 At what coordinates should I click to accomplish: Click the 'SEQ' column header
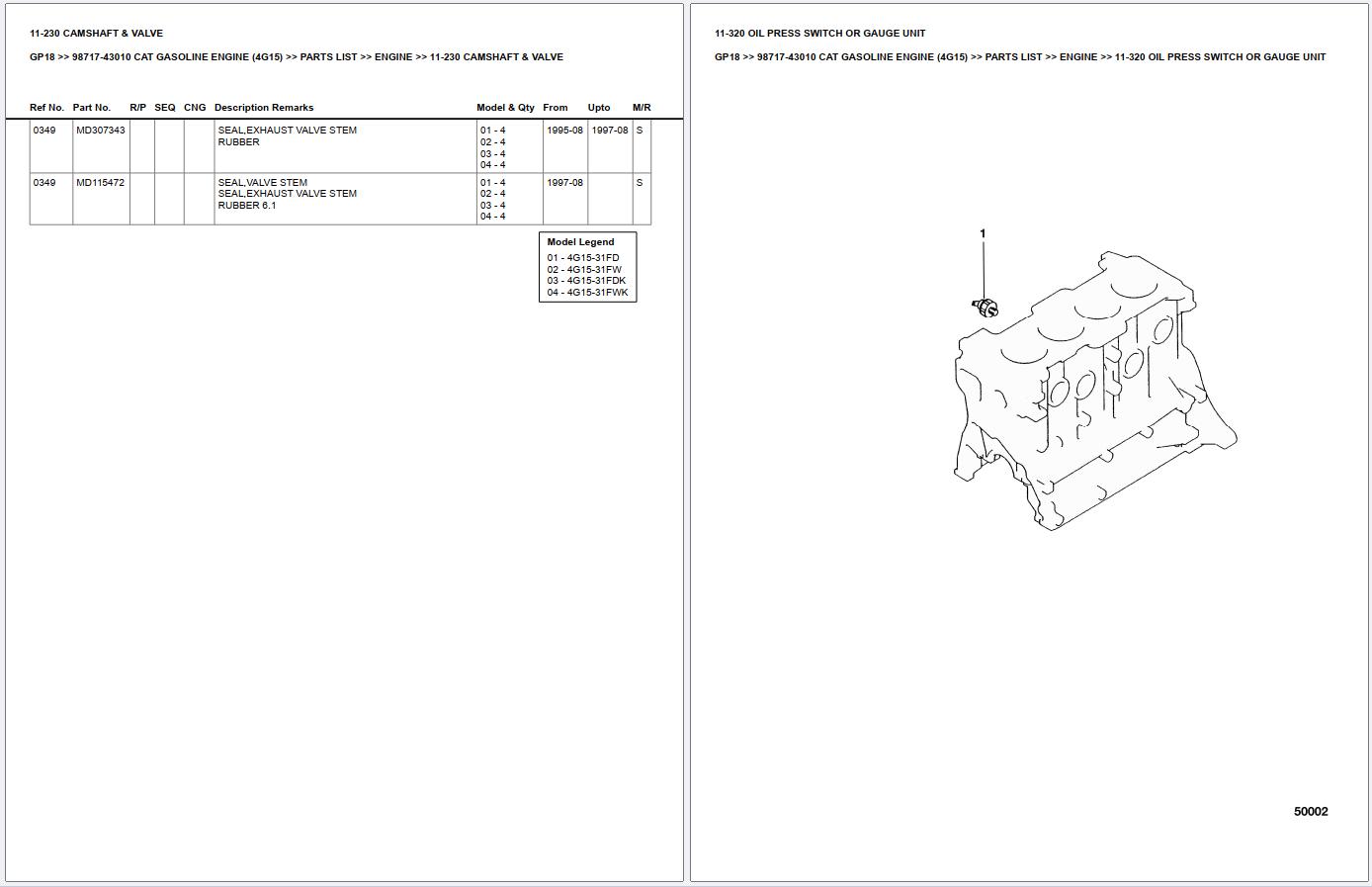click(165, 108)
